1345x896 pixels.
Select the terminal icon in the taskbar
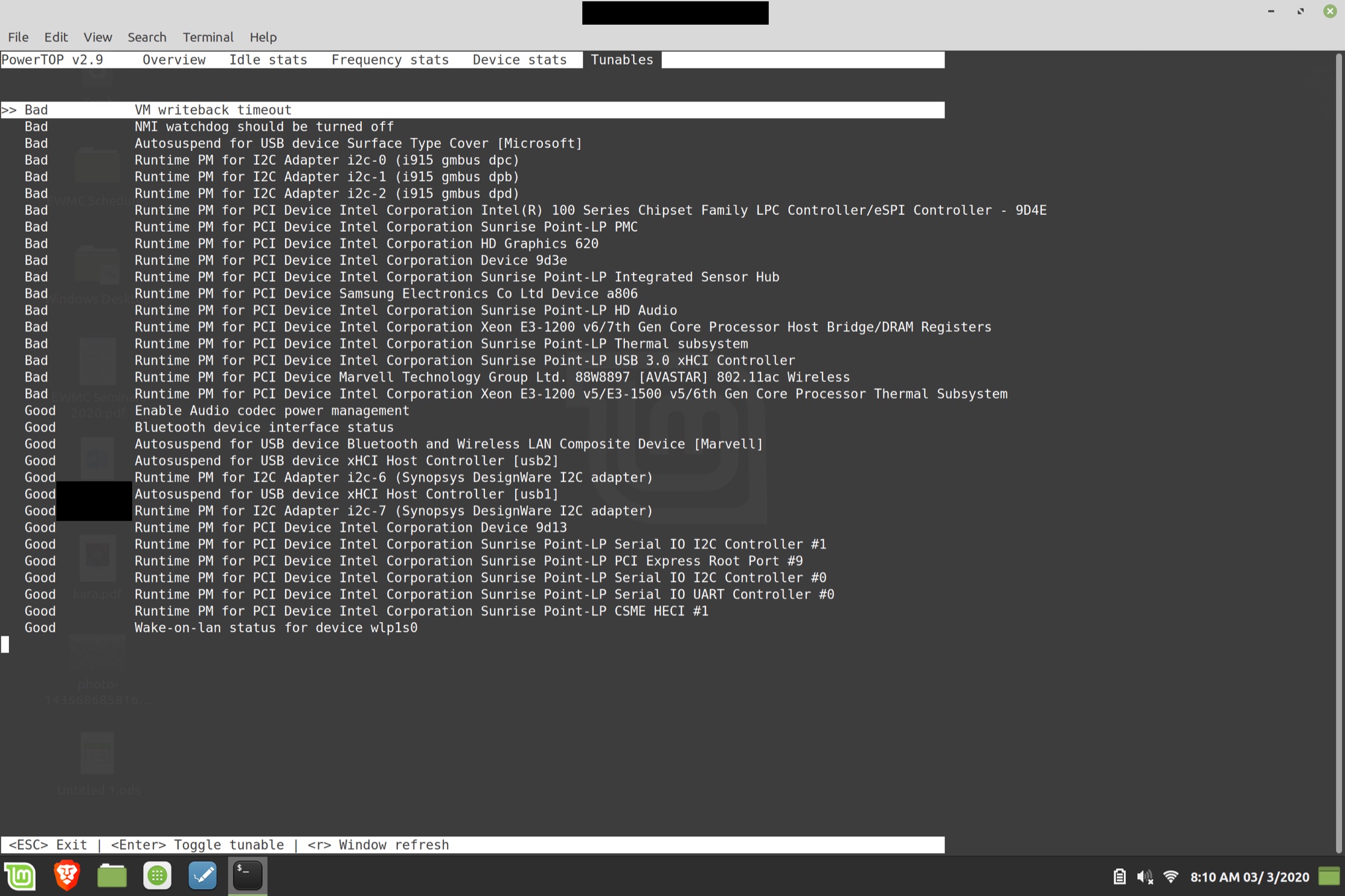[x=248, y=875]
